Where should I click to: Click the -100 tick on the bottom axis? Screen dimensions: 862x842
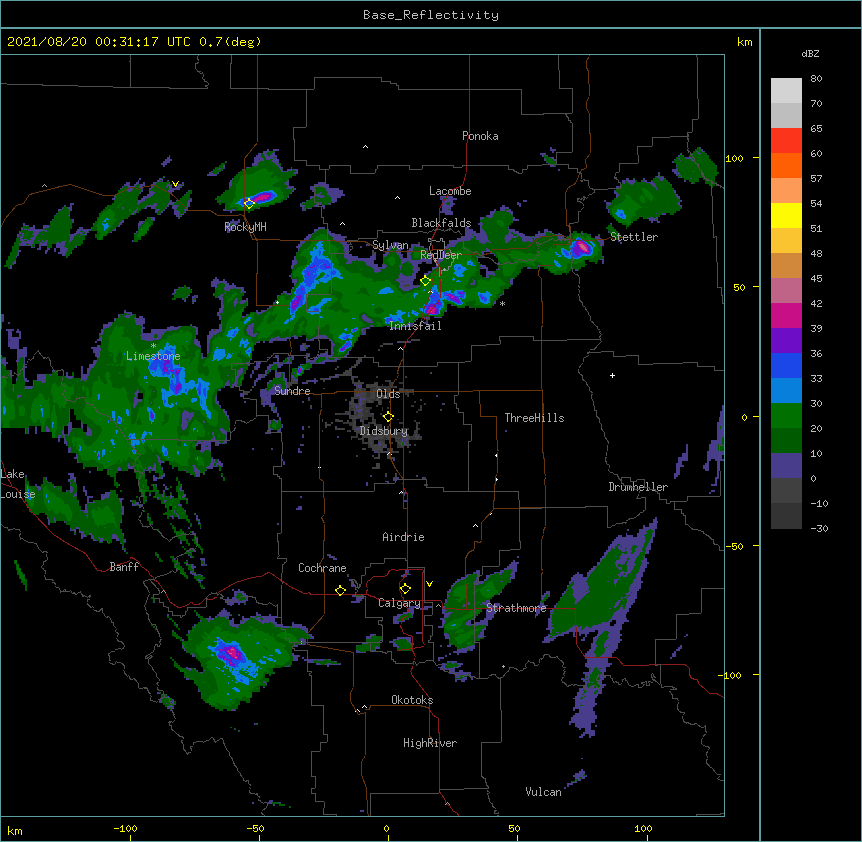click(x=125, y=828)
